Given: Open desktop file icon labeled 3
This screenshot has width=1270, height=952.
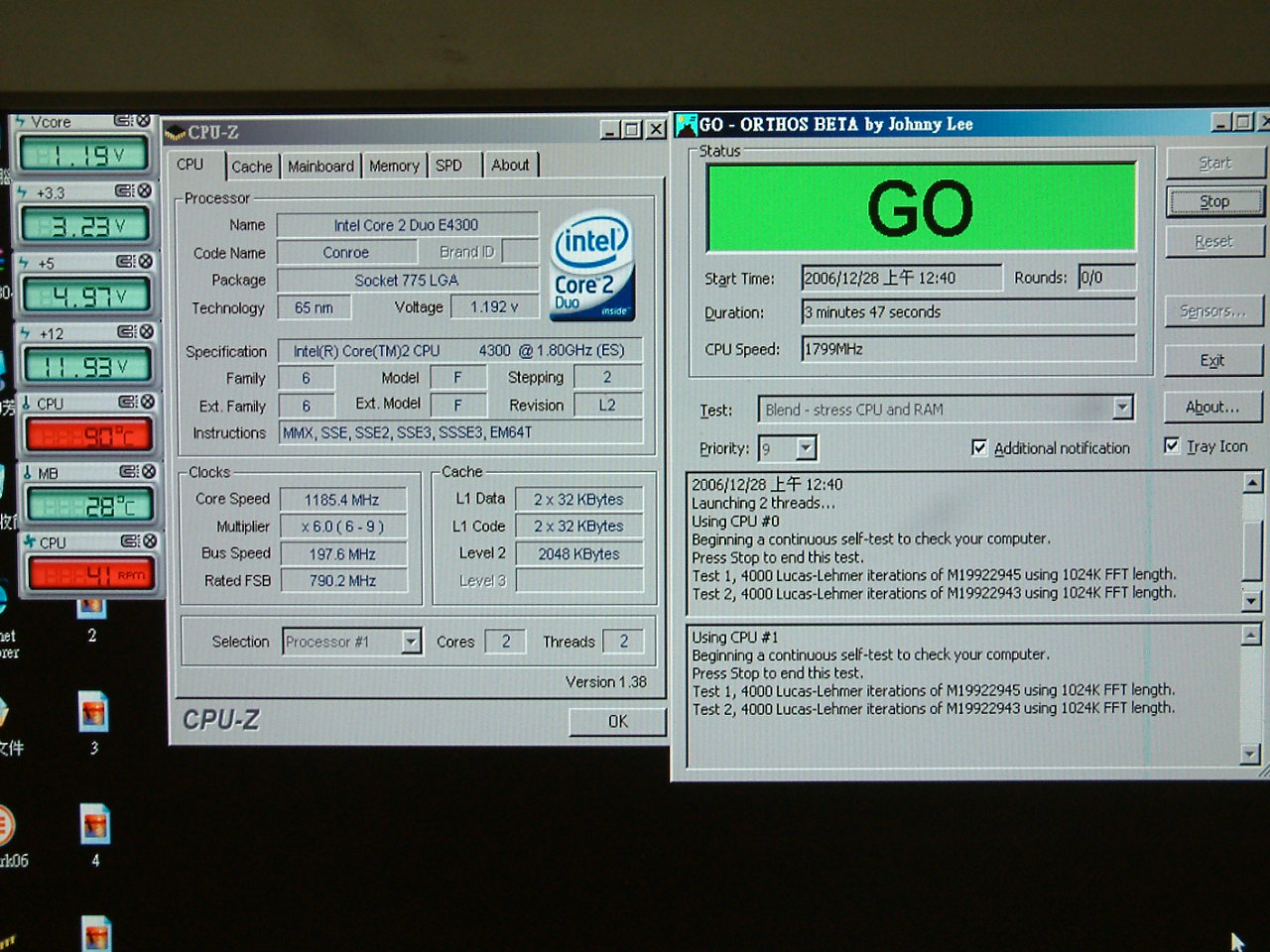Looking at the screenshot, I should pos(93,712).
